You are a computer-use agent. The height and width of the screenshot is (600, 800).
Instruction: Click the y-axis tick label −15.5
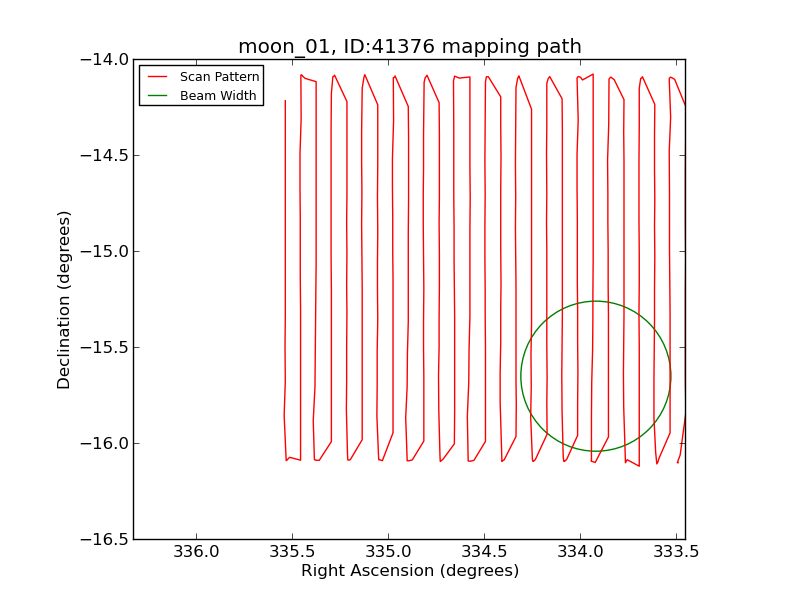click(x=104, y=347)
